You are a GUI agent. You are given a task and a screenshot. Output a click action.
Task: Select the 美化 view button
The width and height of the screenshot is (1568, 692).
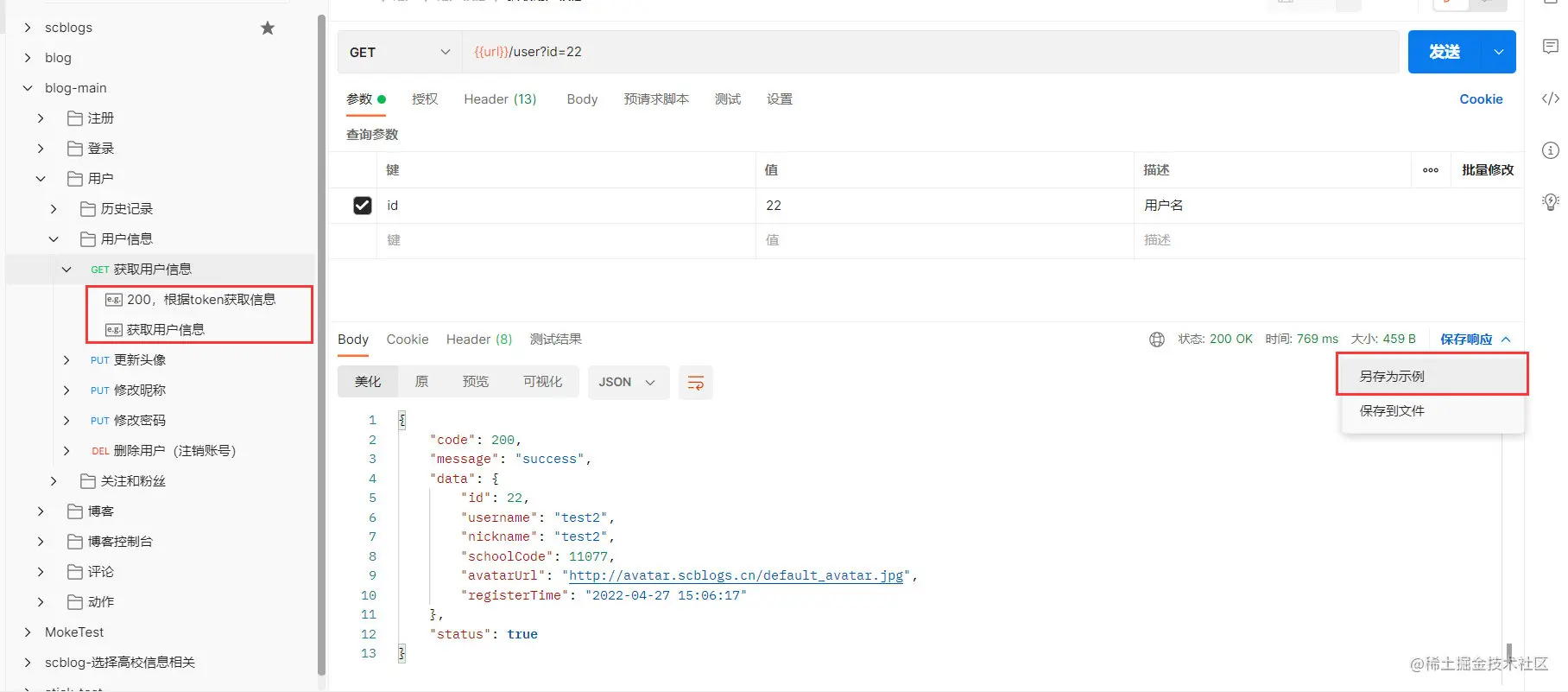[368, 382]
